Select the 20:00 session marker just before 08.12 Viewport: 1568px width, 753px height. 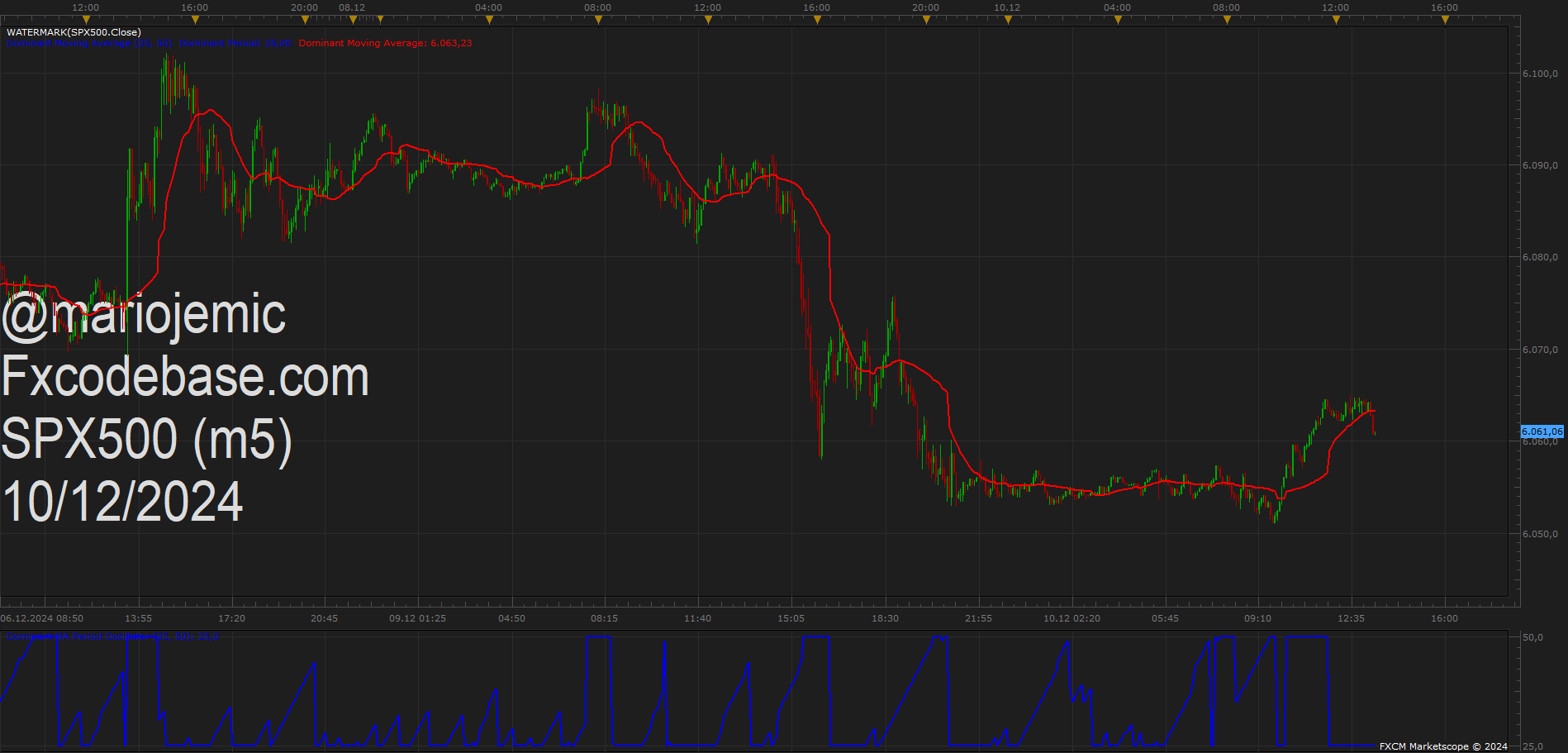(304, 20)
